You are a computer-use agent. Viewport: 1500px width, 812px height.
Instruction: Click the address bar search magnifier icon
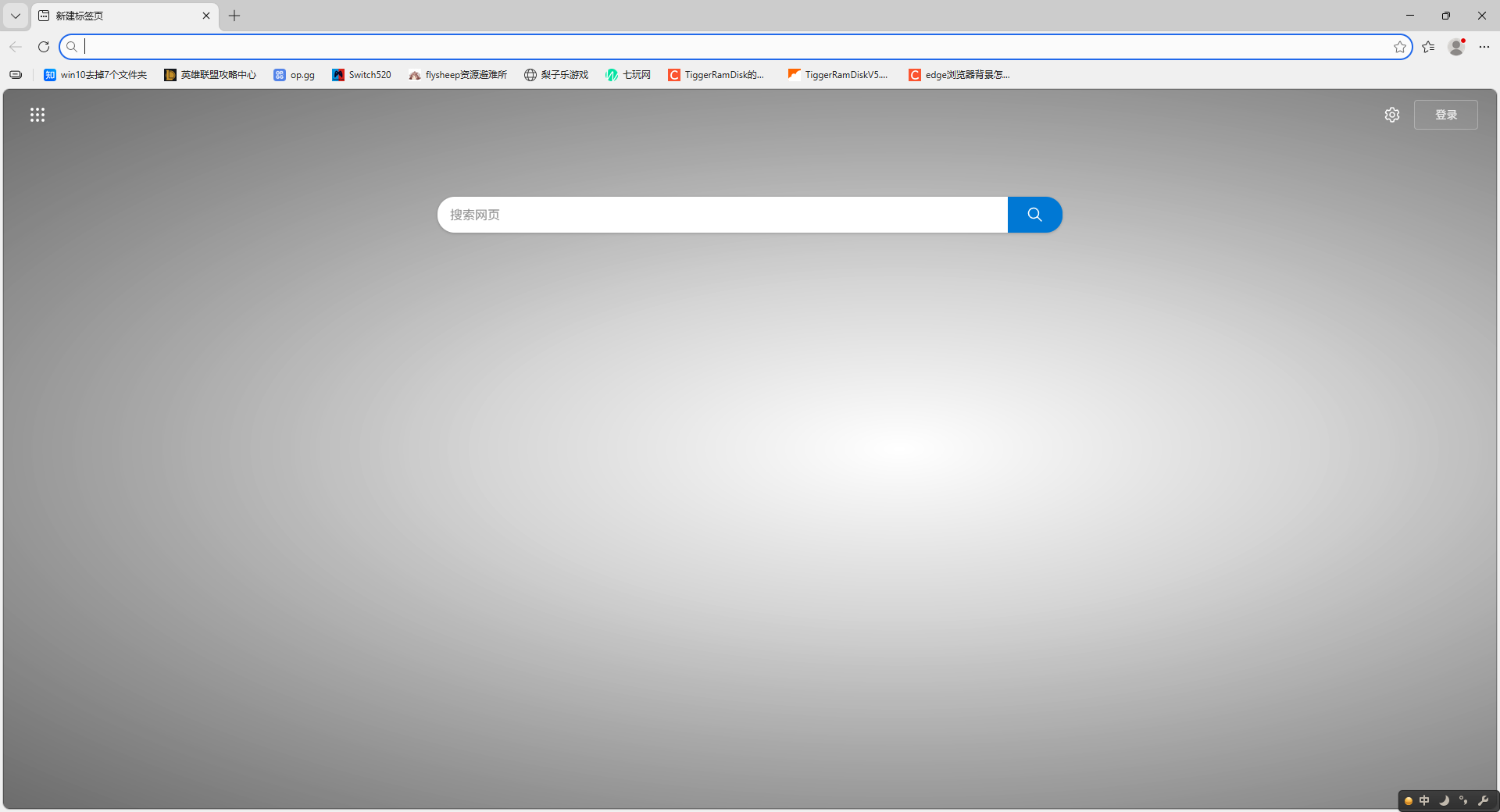tap(72, 47)
